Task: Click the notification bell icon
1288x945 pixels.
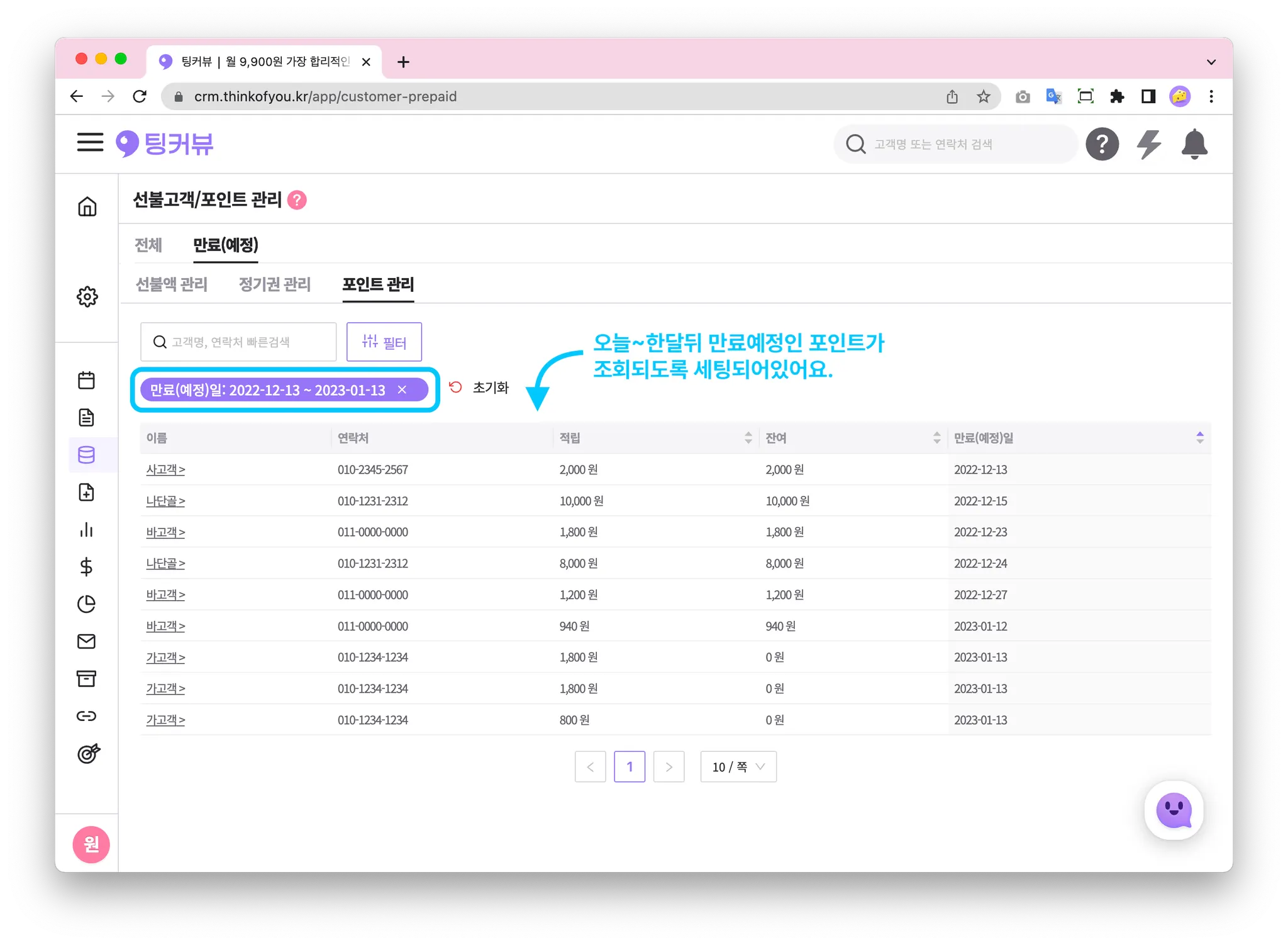Action: coord(1194,144)
